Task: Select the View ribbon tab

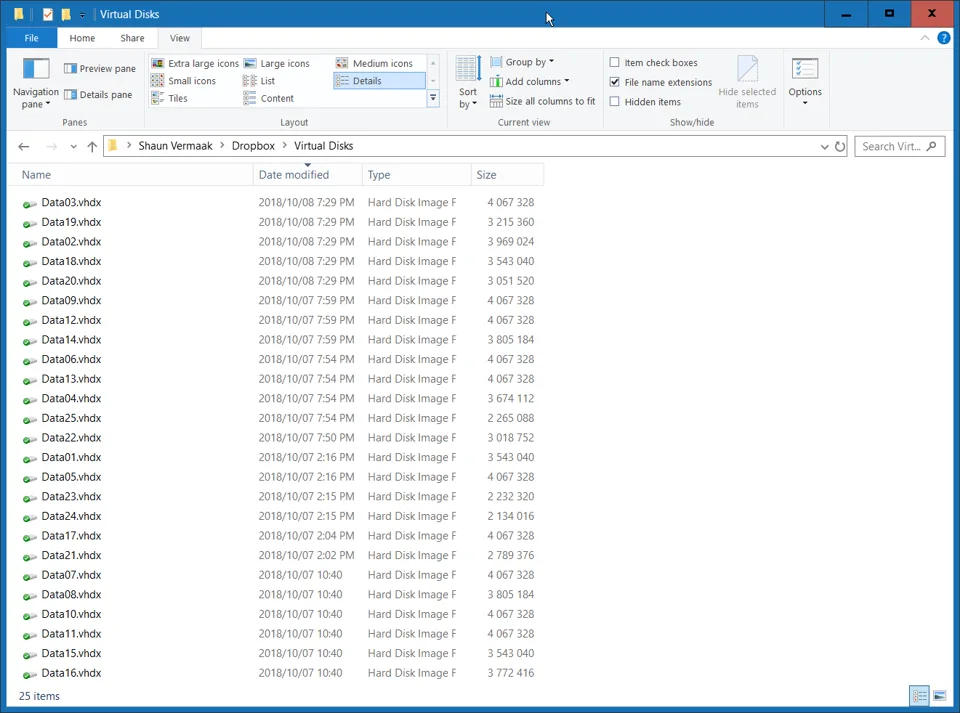Action: point(179,38)
